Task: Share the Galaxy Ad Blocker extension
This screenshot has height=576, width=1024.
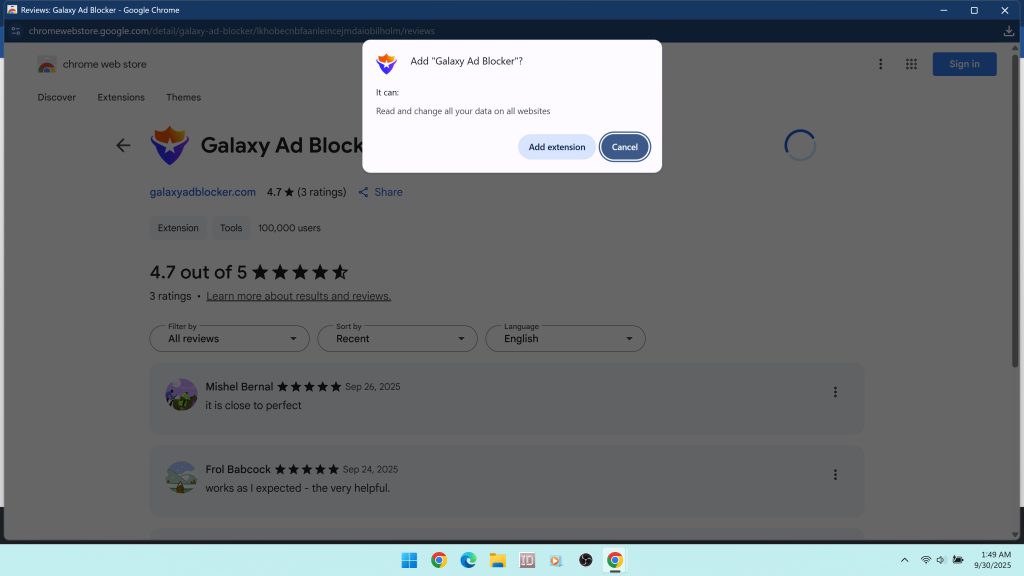Action: point(380,192)
